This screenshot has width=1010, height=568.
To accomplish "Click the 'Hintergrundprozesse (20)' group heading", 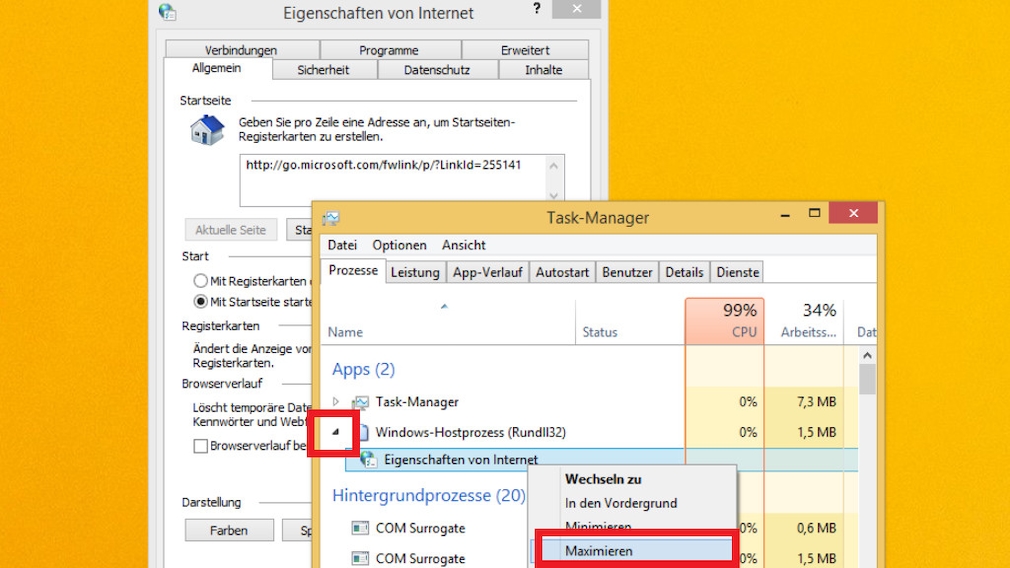I will [429, 495].
